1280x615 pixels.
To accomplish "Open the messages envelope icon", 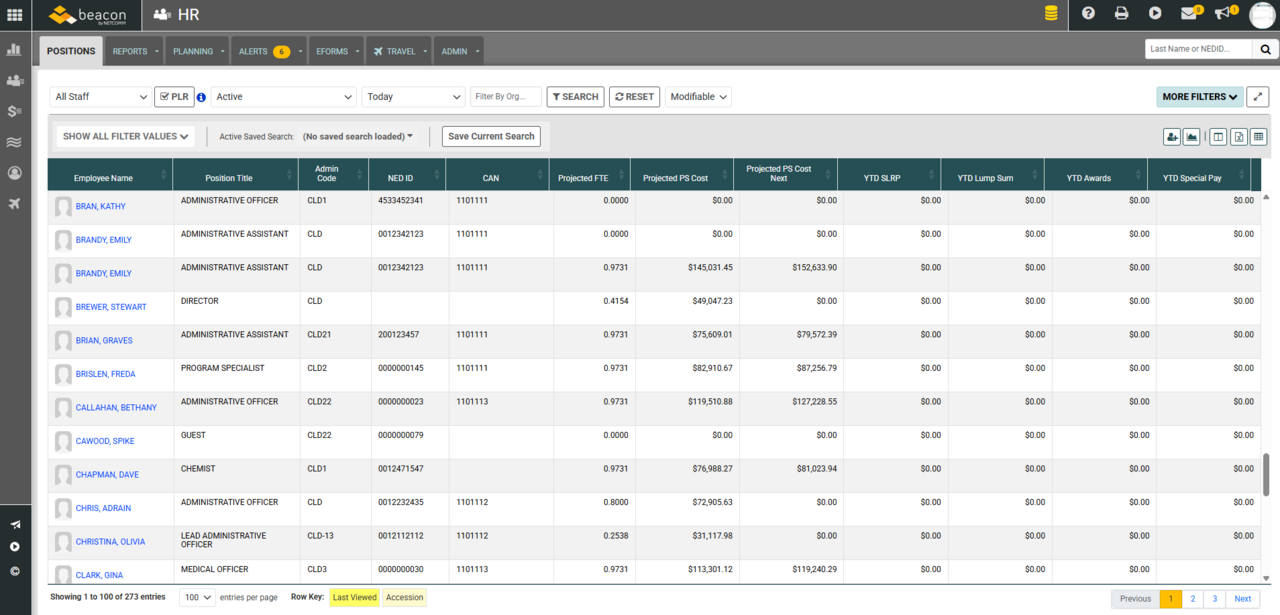I will [1189, 14].
